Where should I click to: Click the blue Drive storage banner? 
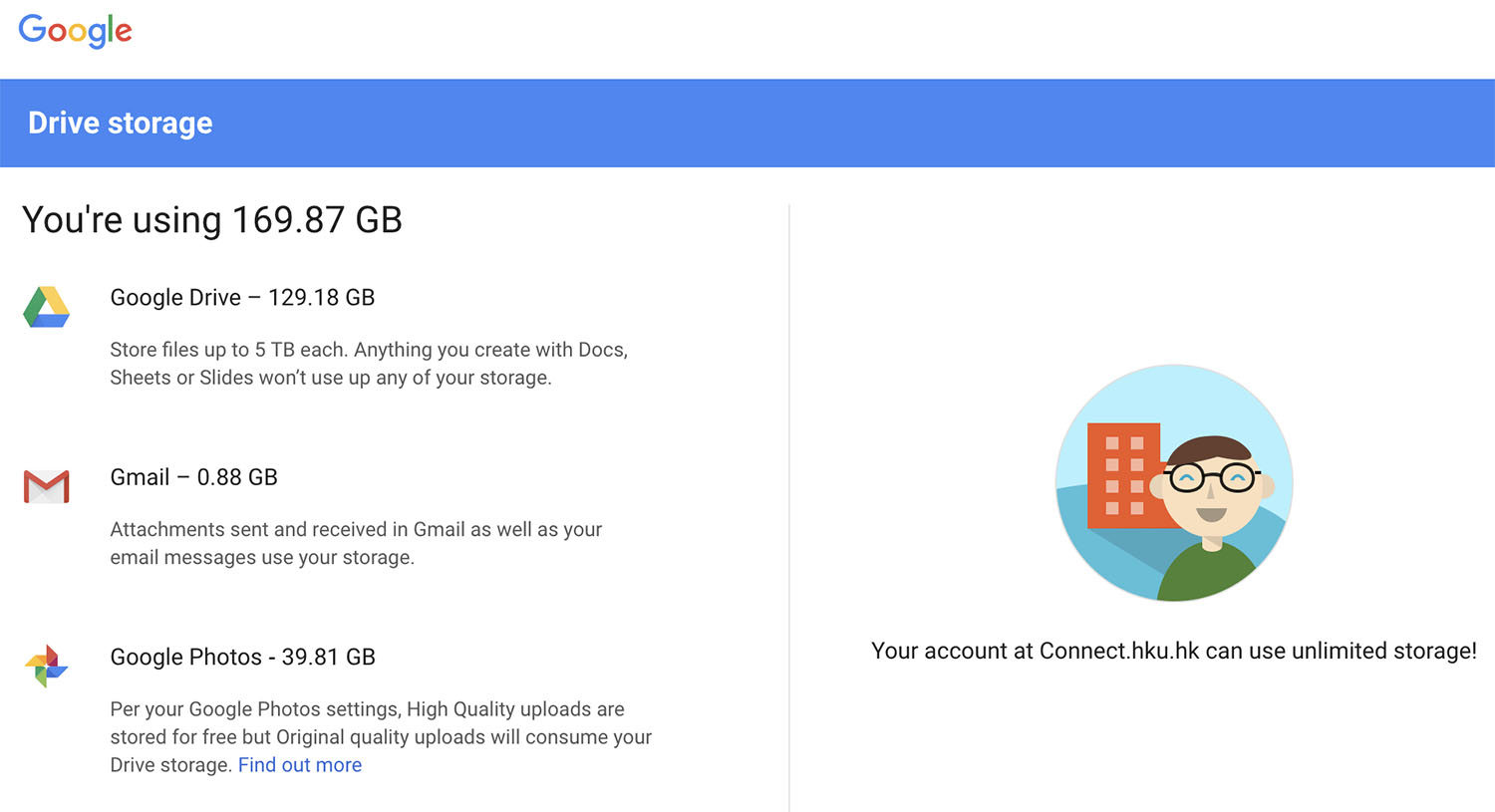click(x=747, y=123)
